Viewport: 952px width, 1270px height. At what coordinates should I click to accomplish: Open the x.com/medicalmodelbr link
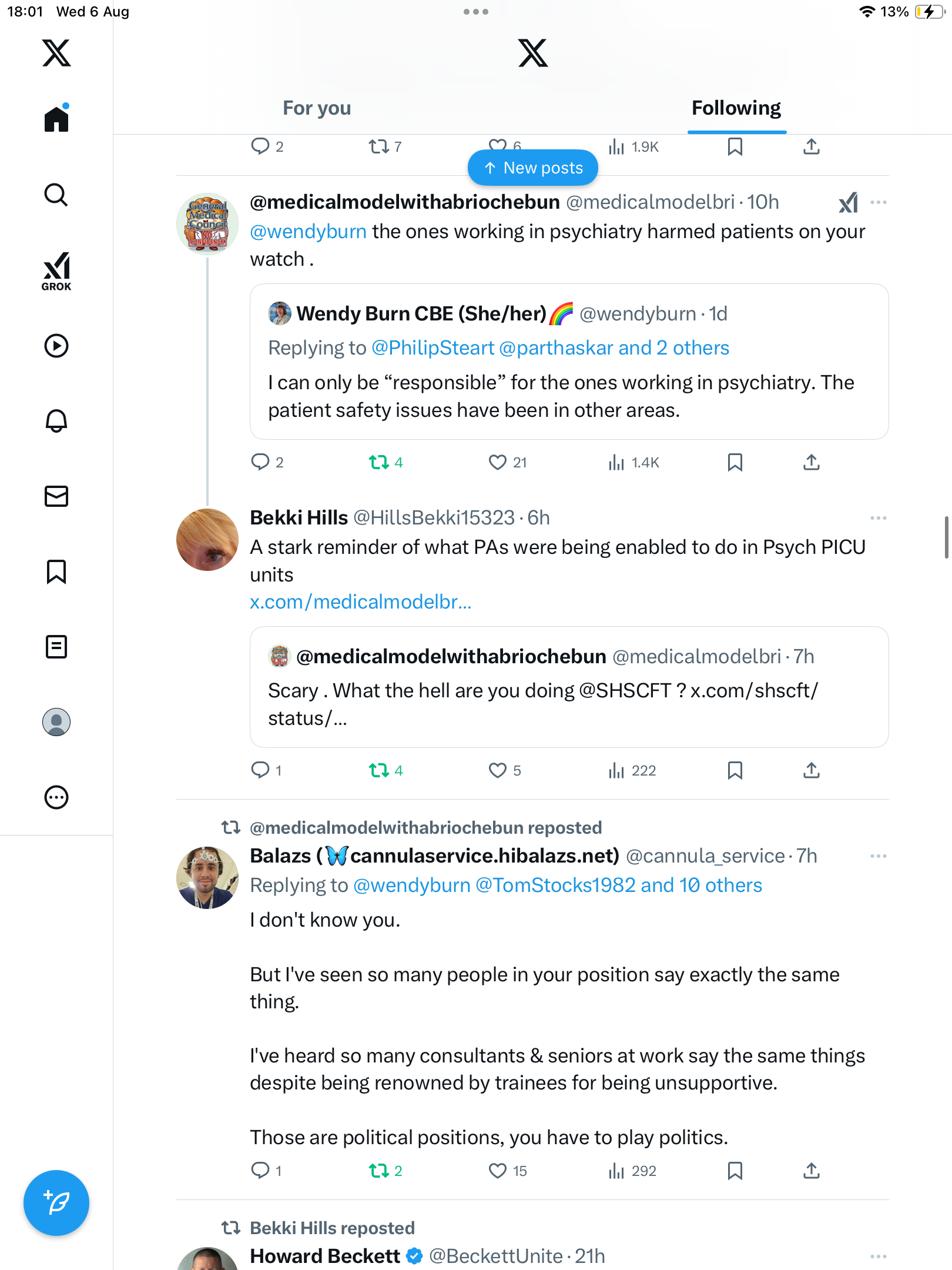click(360, 602)
